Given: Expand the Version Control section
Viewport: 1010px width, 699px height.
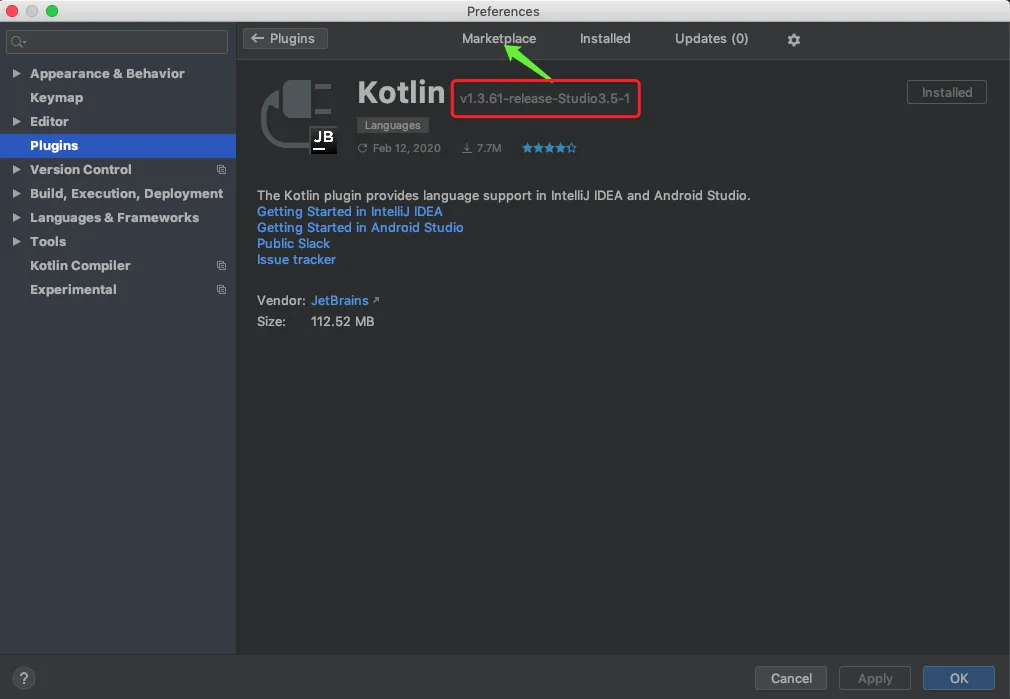Looking at the screenshot, I should click(x=16, y=169).
